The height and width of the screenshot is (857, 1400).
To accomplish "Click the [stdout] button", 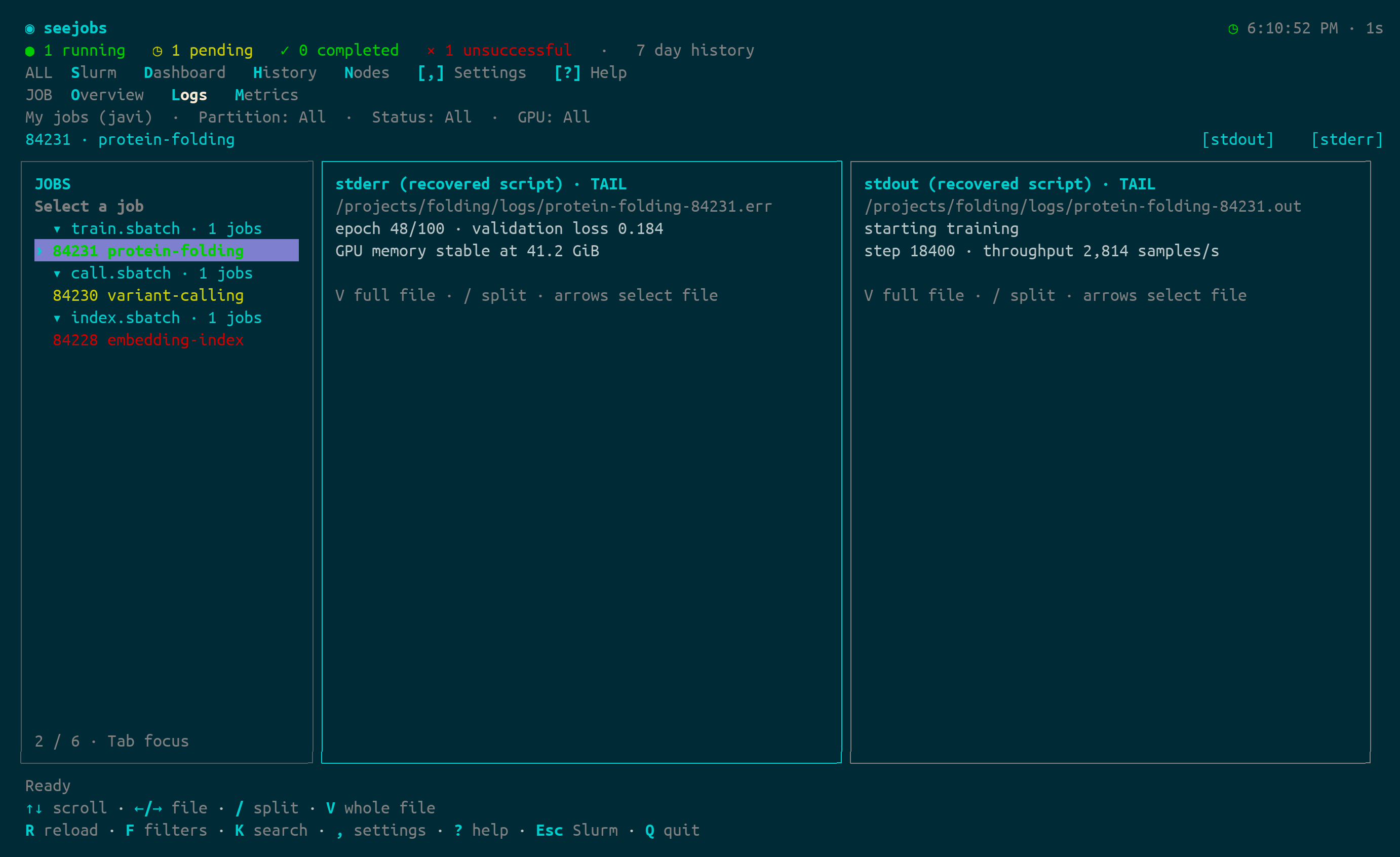I will [x=1237, y=140].
